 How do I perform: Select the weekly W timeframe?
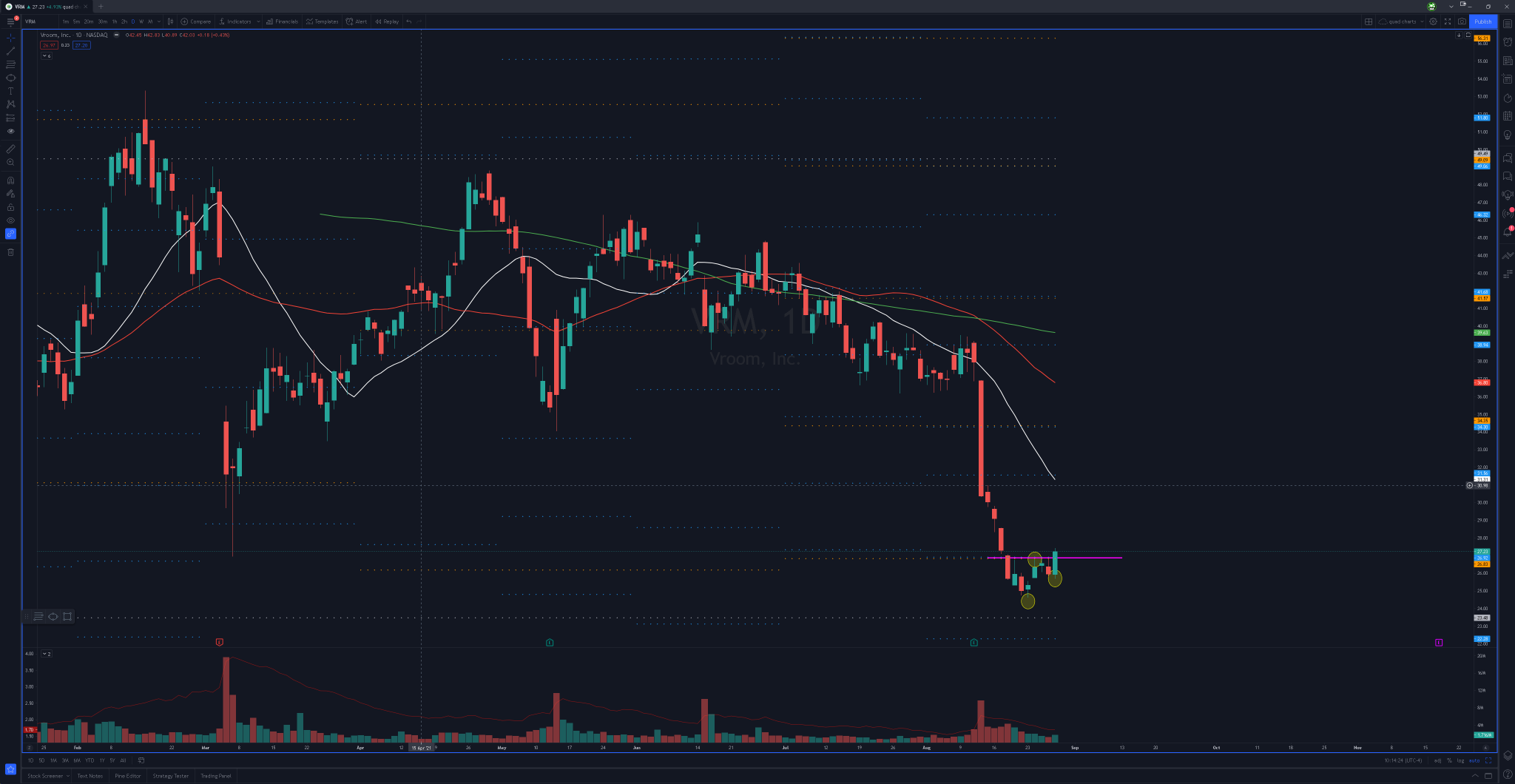pos(141,21)
